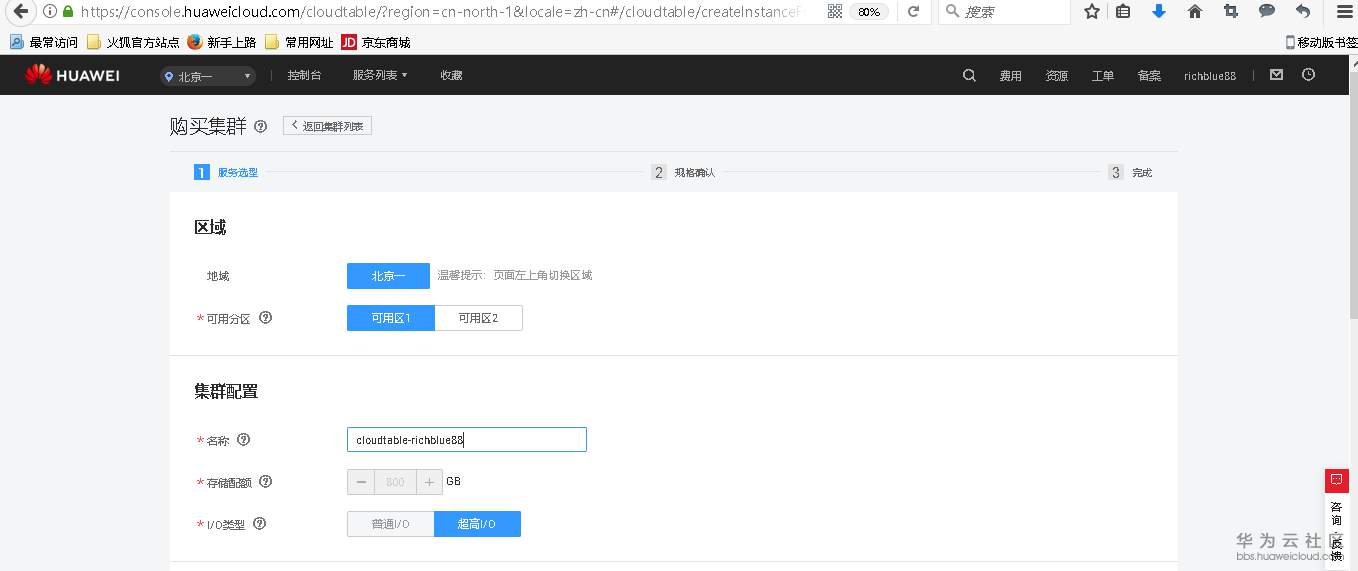1358x571 pixels.
Task: Select 普通I/O type option
Action: click(x=390, y=524)
